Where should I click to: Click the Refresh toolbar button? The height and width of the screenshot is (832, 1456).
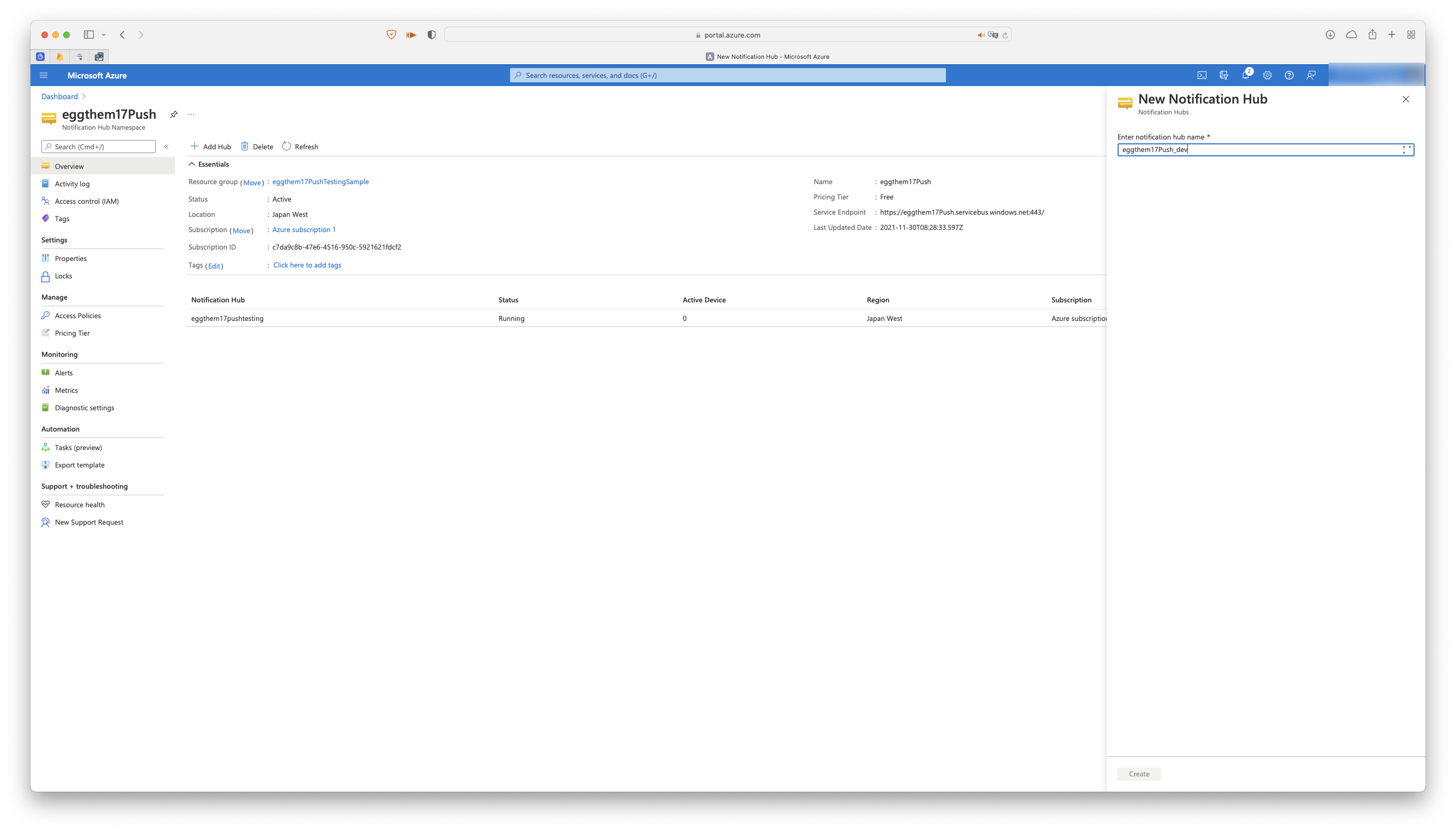(x=301, y=147)
